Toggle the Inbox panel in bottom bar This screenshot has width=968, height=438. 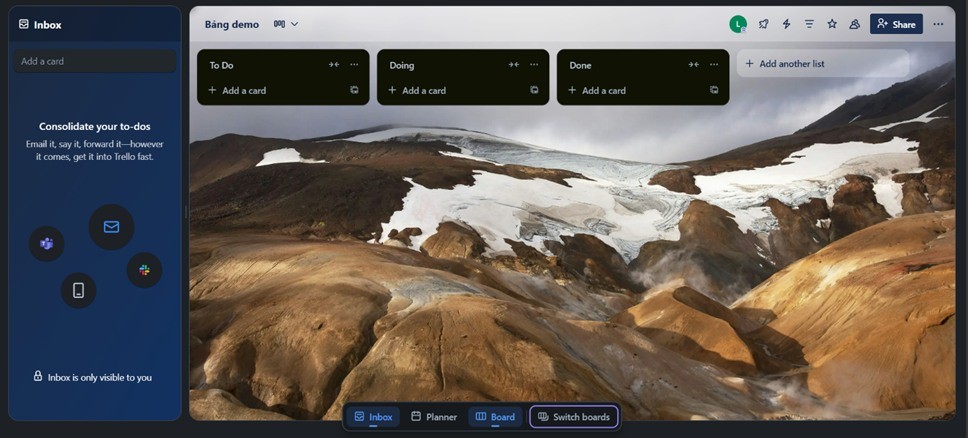pyautogui.click(x=373, y=417)
